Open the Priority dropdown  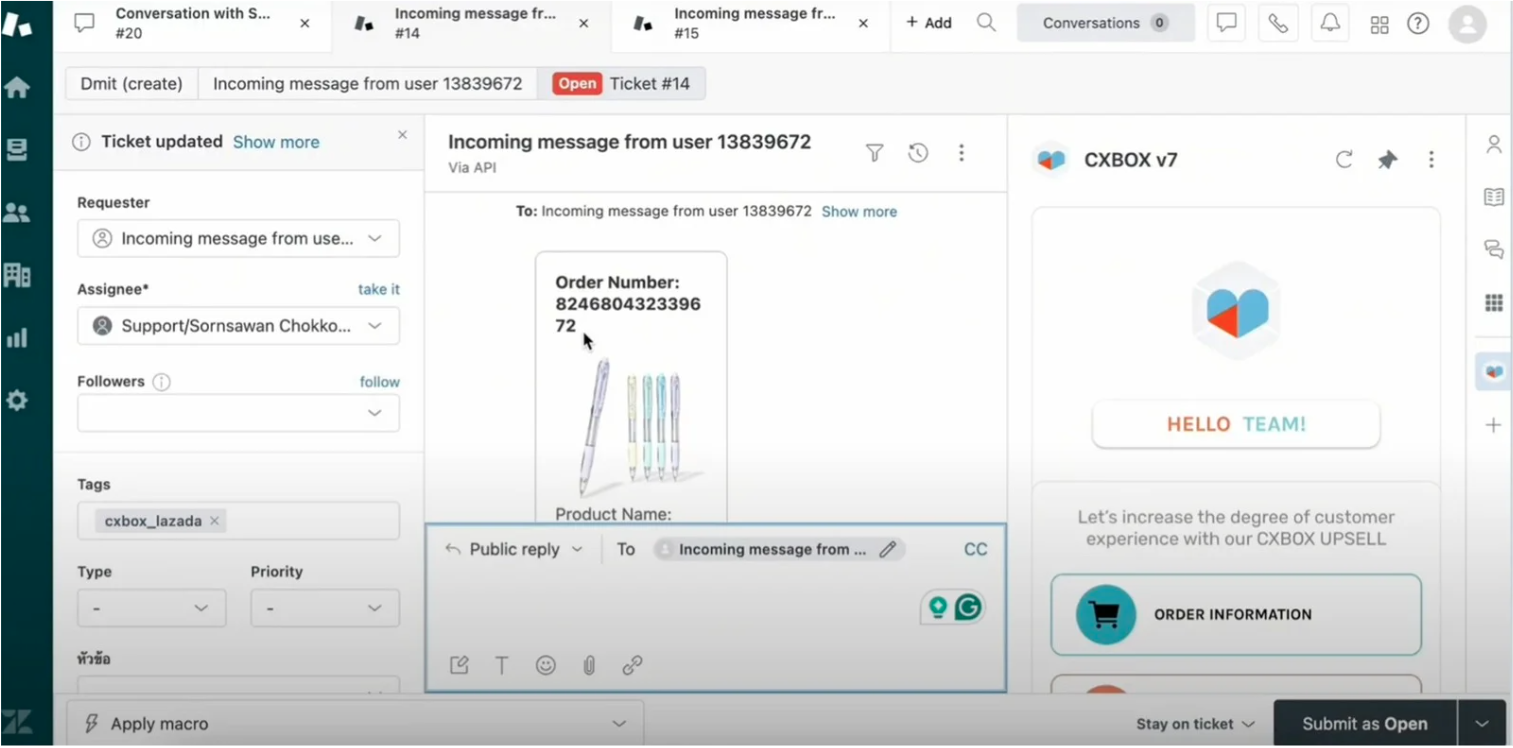point(324,608)
